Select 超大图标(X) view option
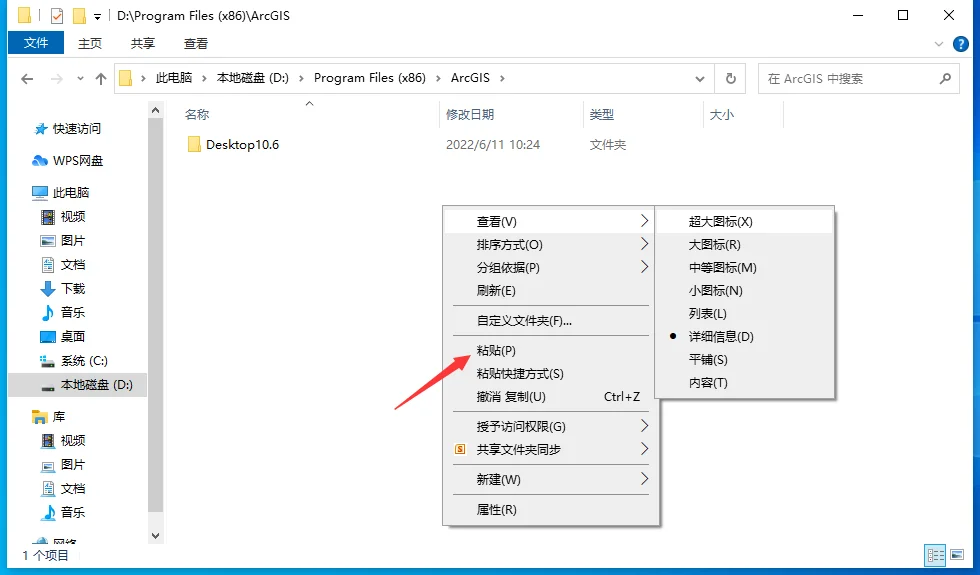The height and width of the screenshot is (575, 980). pos(745,222)
